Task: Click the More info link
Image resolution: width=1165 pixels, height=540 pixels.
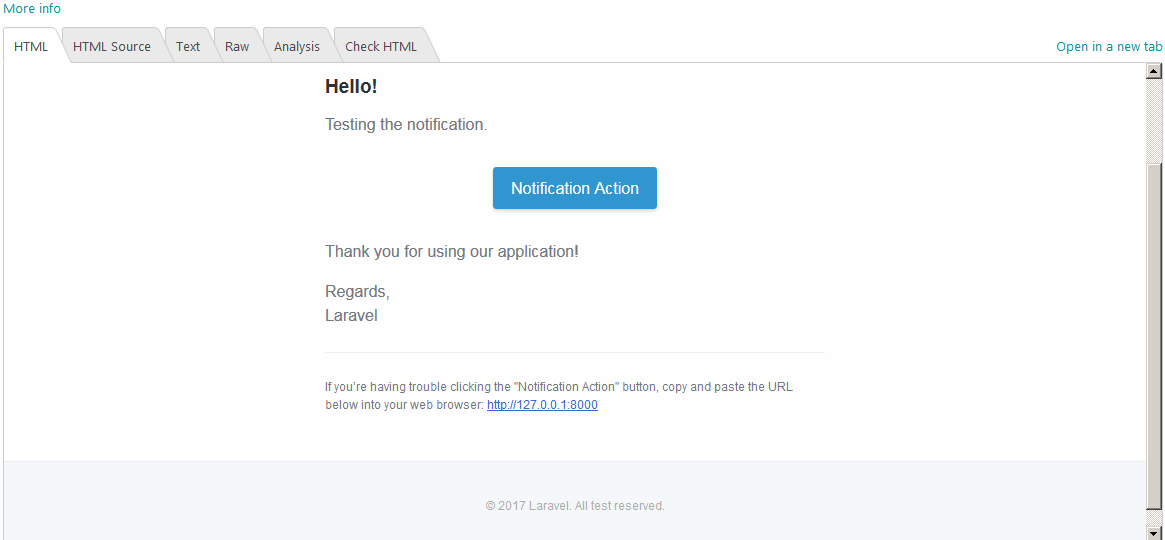Action: (x=32, y=9)
